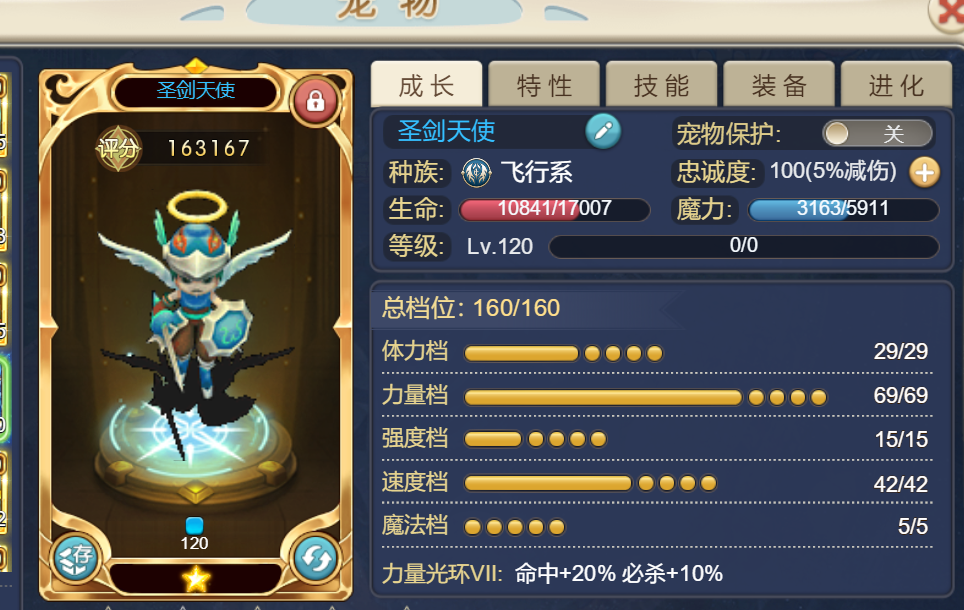Click the 等级 experience bar showing 0/0

(x=743, y=246)
